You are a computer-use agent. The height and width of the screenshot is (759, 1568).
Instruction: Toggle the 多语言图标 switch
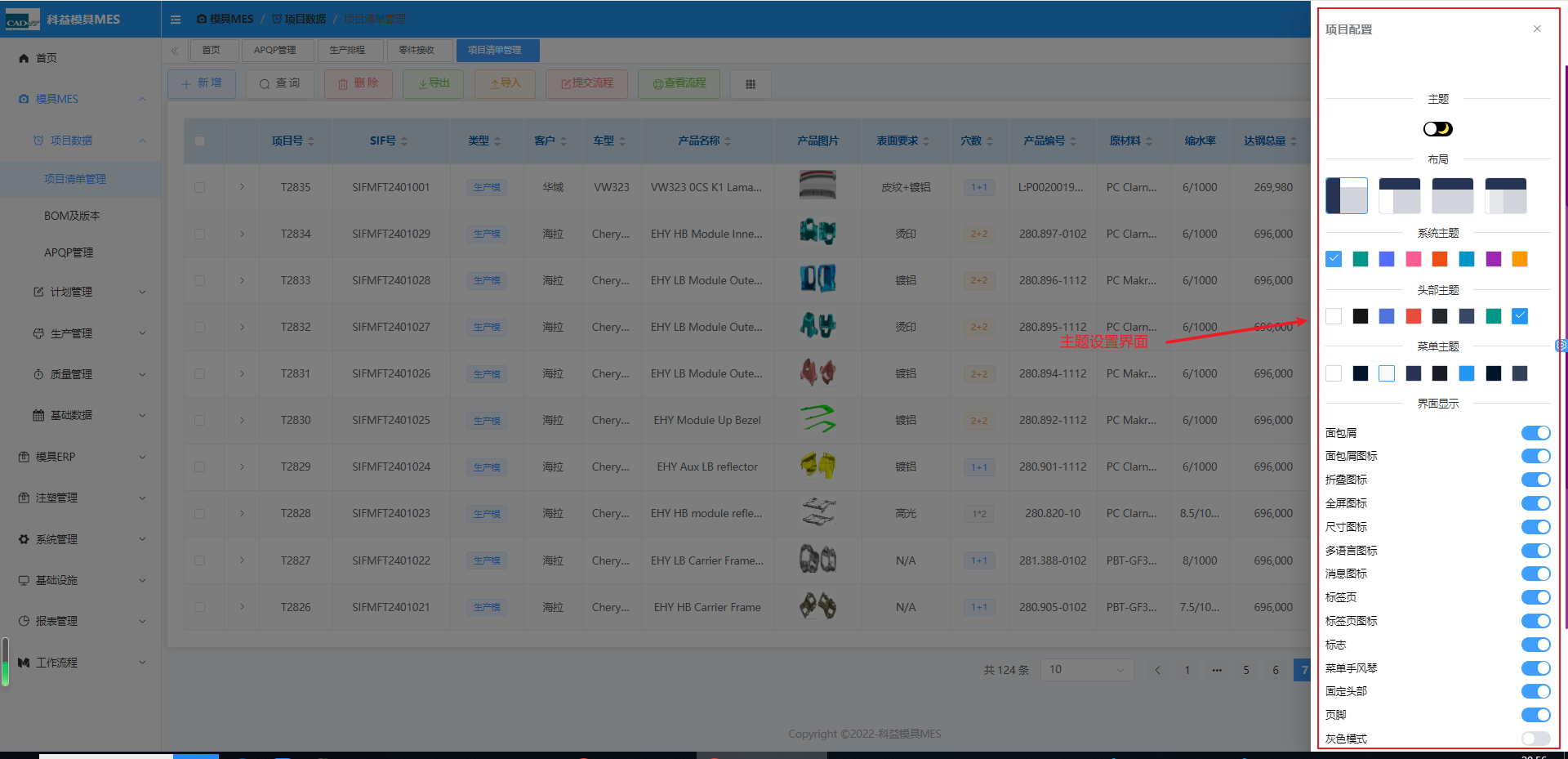coord(1535,551)
